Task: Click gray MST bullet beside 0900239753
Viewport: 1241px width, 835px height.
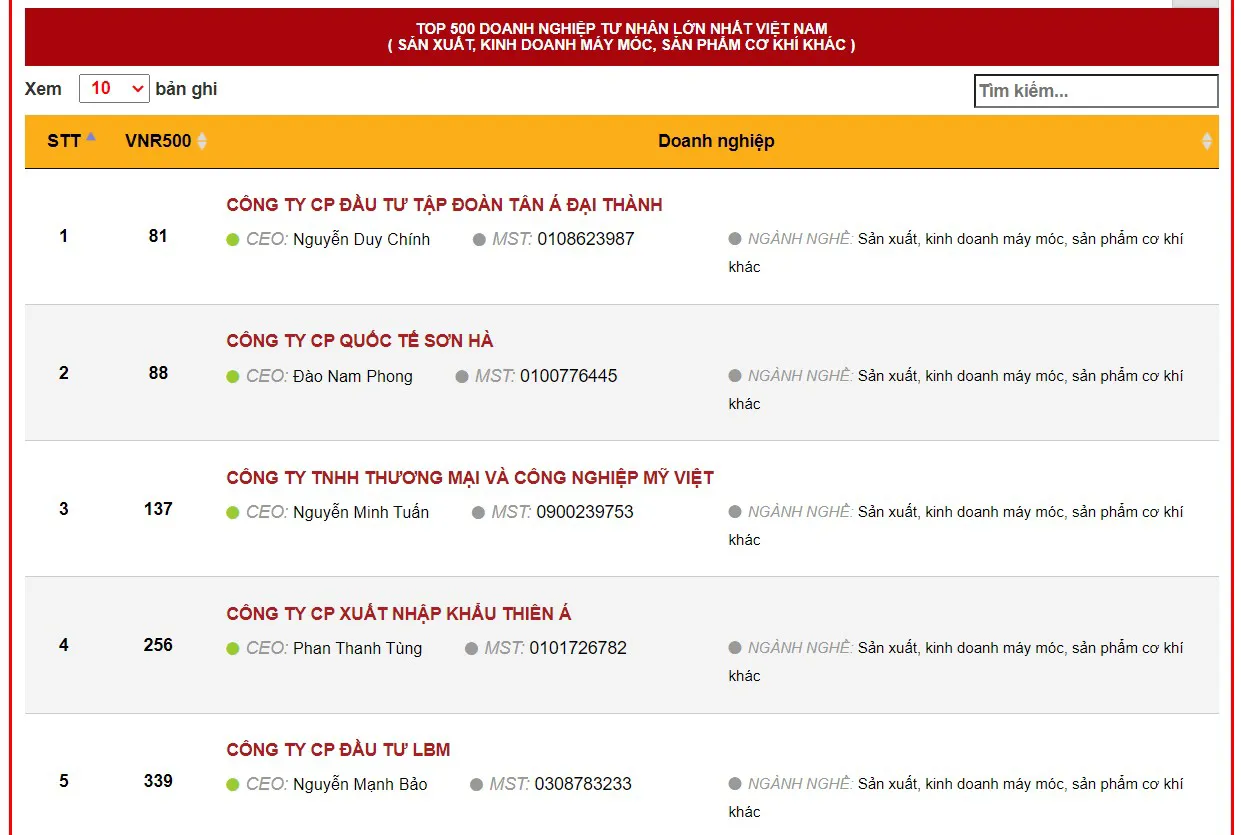Action: [x=478, y=513]
